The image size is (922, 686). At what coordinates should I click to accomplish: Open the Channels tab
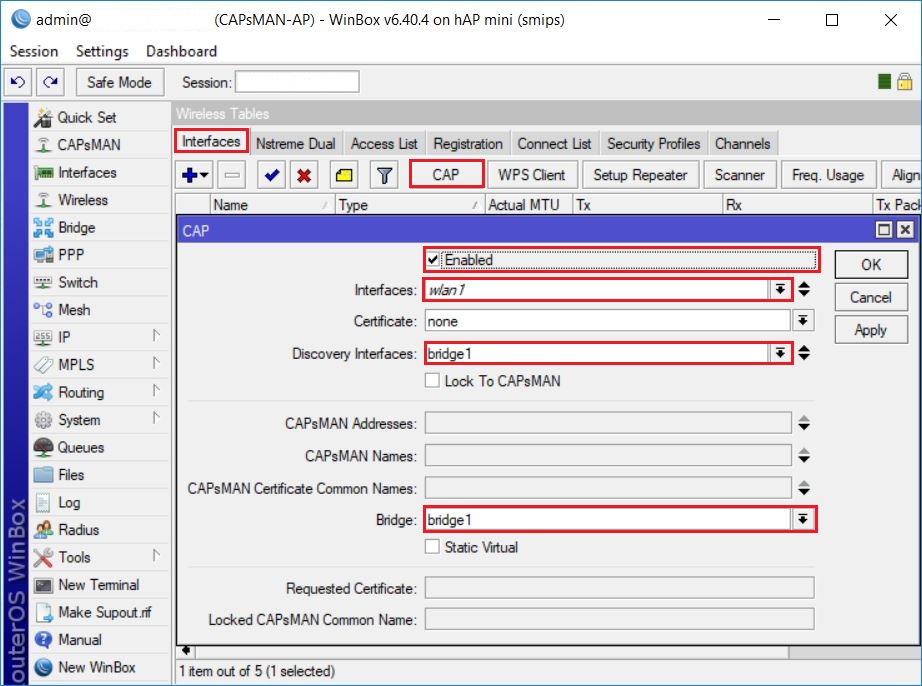coord(743,143)
